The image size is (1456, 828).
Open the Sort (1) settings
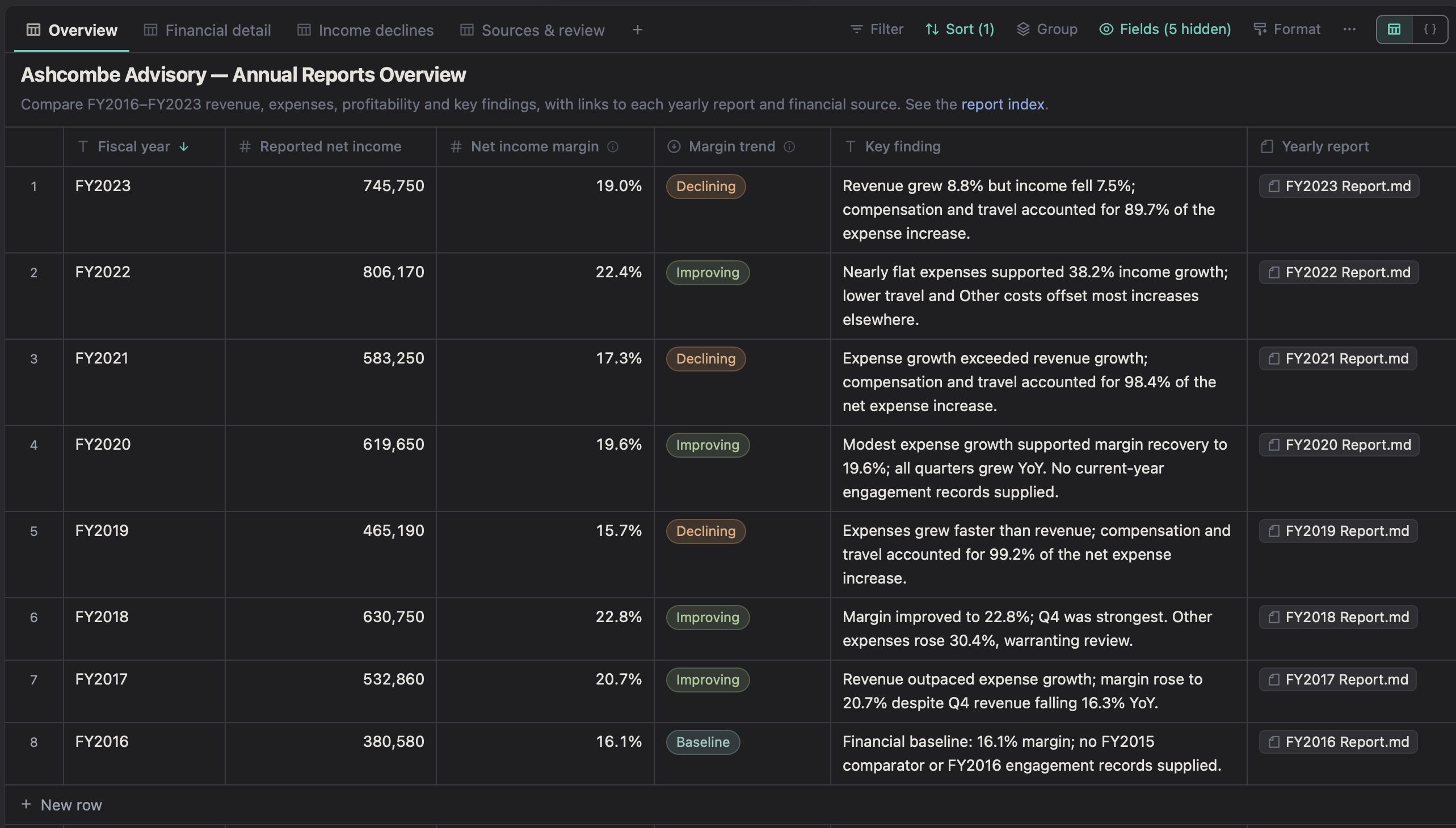point(960,29)
